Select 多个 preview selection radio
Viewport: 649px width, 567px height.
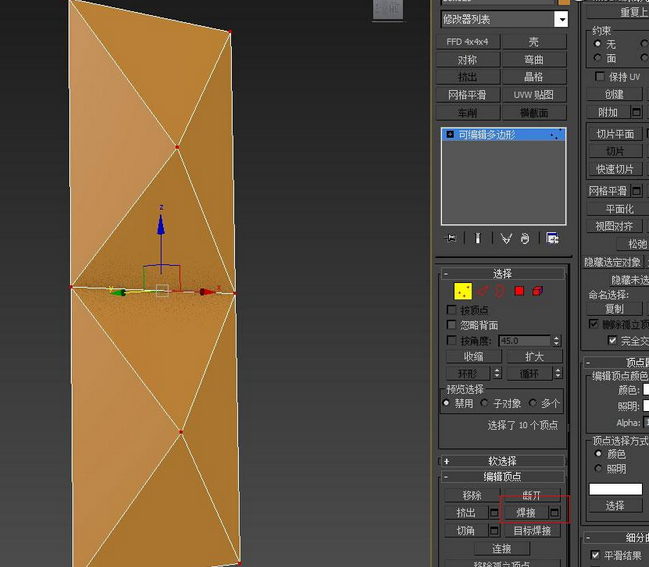click(x=533, y=403)
